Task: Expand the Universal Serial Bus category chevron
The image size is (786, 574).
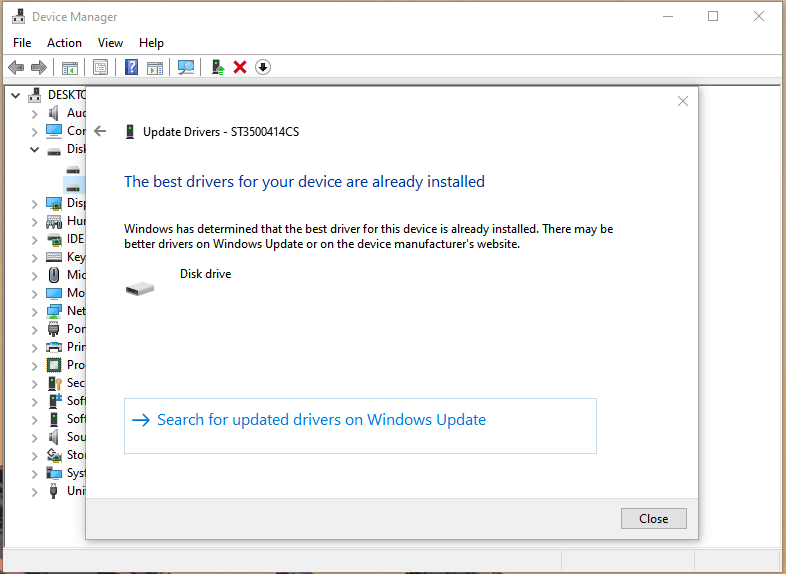Action: [34, 492]
